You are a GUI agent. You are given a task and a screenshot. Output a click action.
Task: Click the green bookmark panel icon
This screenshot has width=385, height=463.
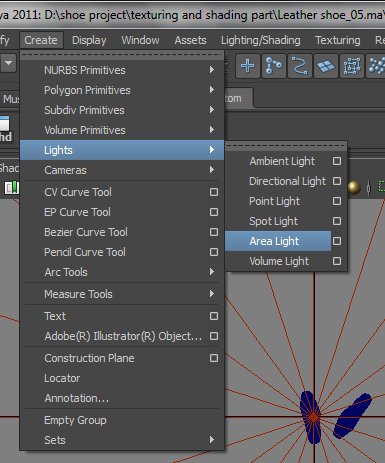click(x=12, y=187)
